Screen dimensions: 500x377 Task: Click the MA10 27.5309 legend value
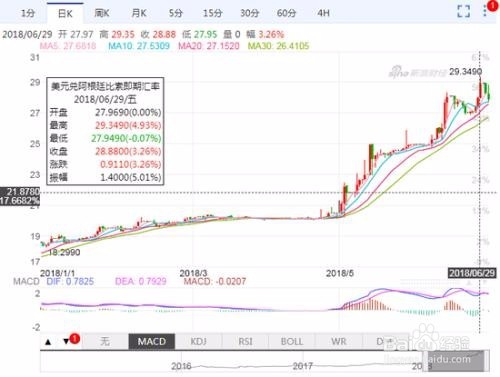tap(139, 46)
